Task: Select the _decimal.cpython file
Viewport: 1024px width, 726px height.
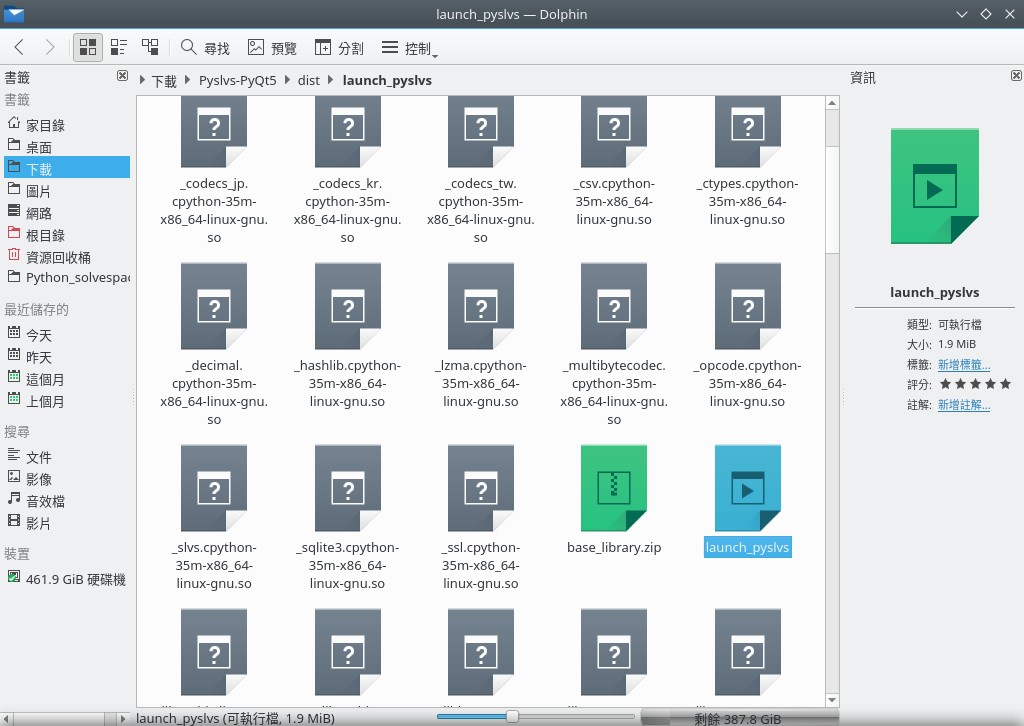Action: click(x=214, y=345)
